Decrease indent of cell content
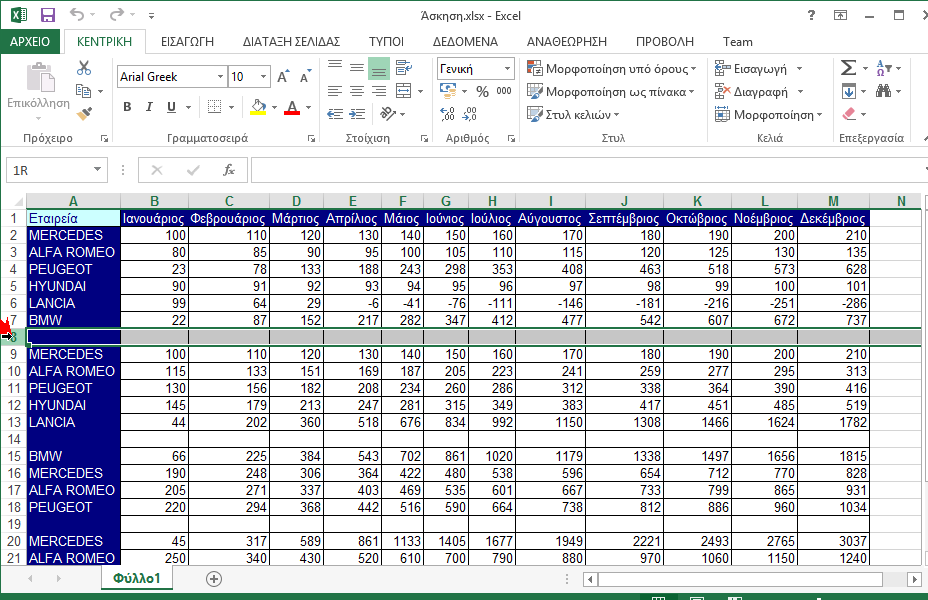Screen dimensions: 928x600 coord(335,114)
